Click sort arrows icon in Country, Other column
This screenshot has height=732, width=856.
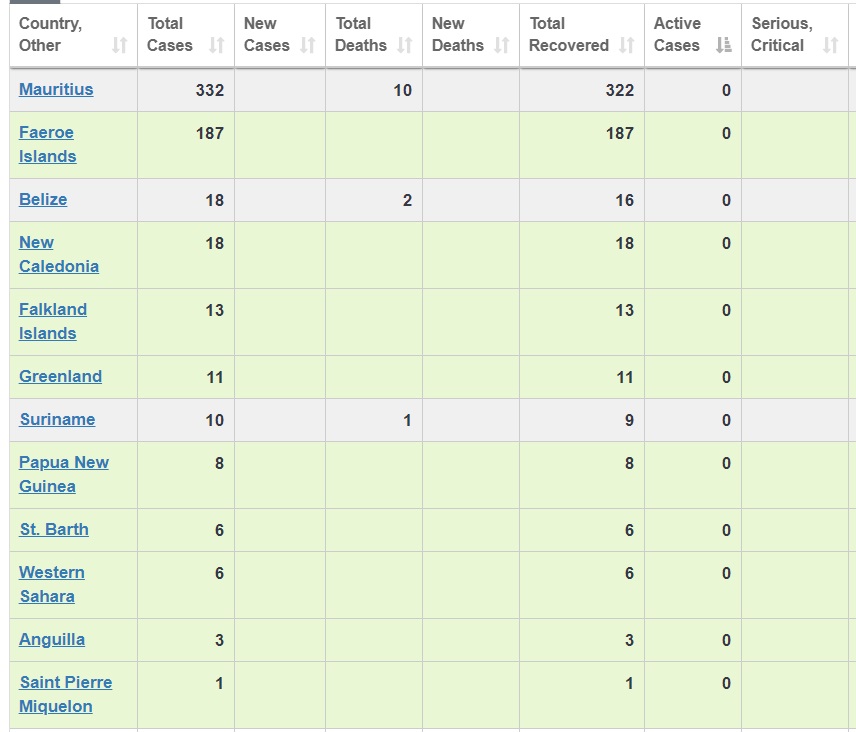pyautogui.click(x=120, y=45)
